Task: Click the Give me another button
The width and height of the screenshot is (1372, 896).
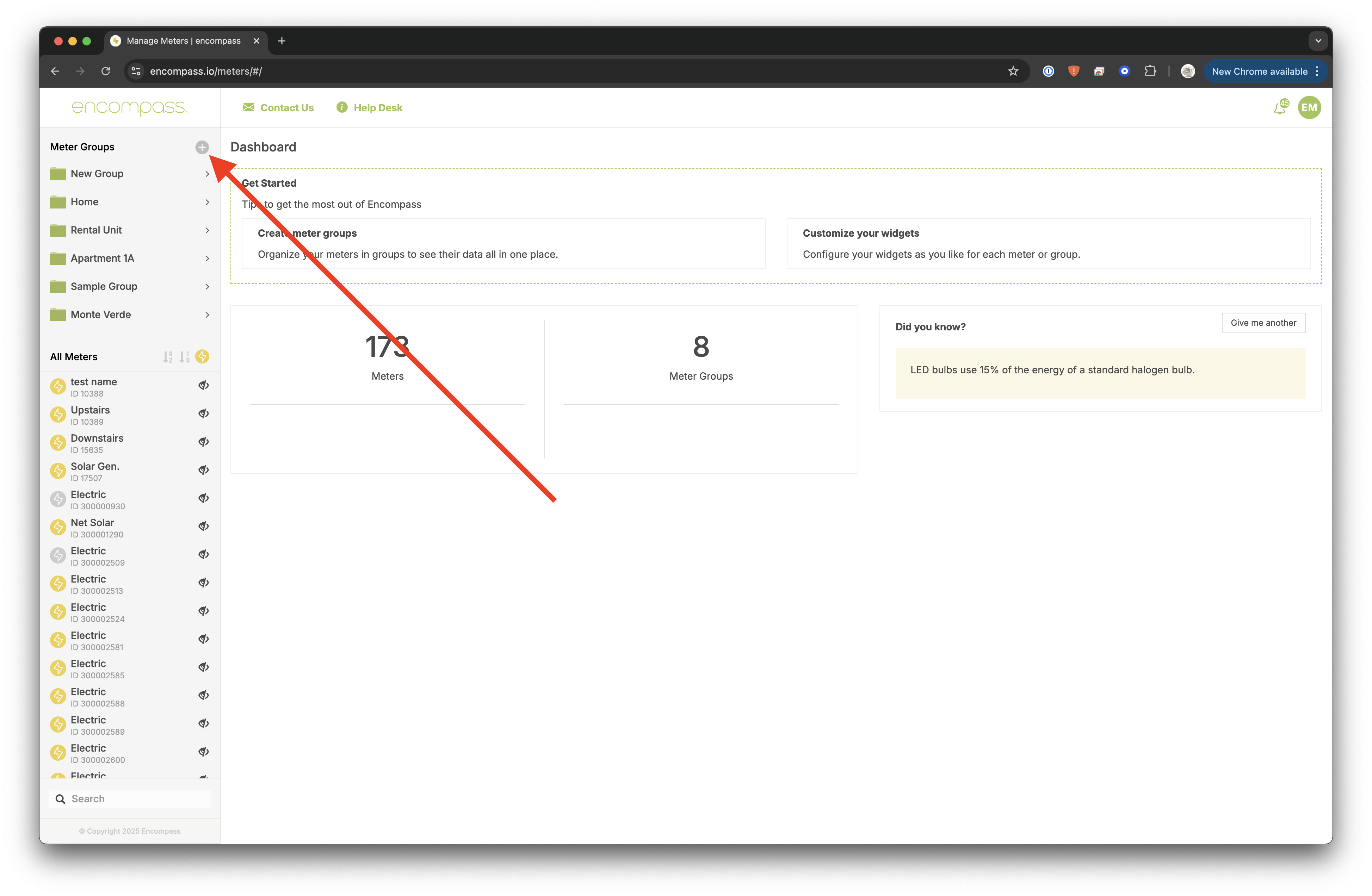Action: pos(1263,323)
